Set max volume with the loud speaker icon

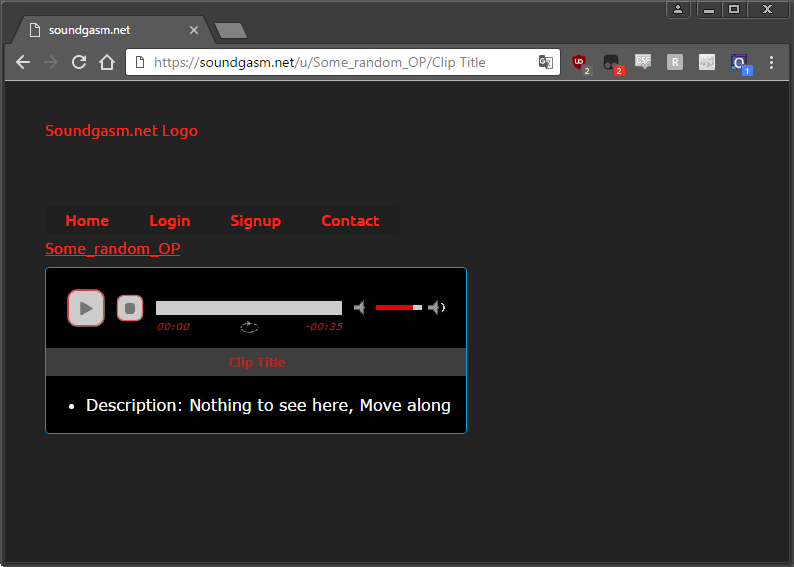[x=436, y=307]
